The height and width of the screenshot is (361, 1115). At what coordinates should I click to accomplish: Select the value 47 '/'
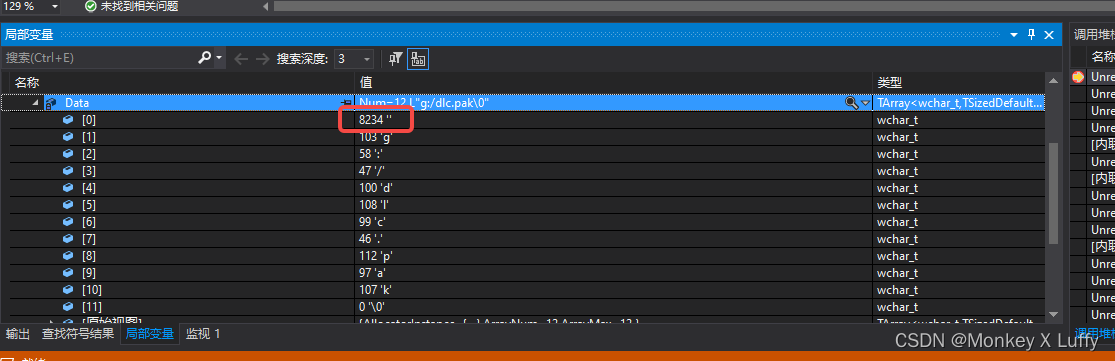372,171
